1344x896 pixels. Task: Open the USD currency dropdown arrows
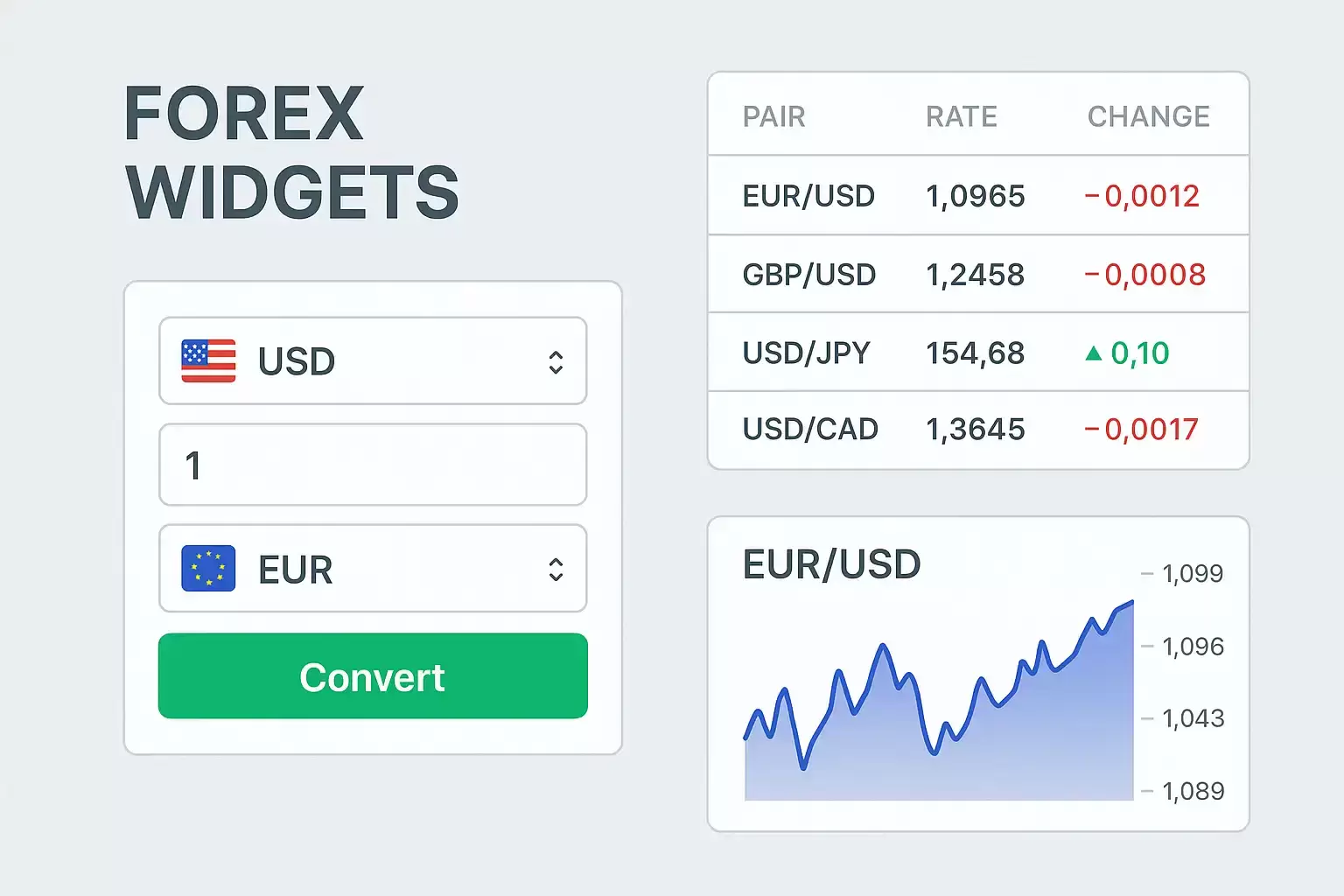(556, 362)
